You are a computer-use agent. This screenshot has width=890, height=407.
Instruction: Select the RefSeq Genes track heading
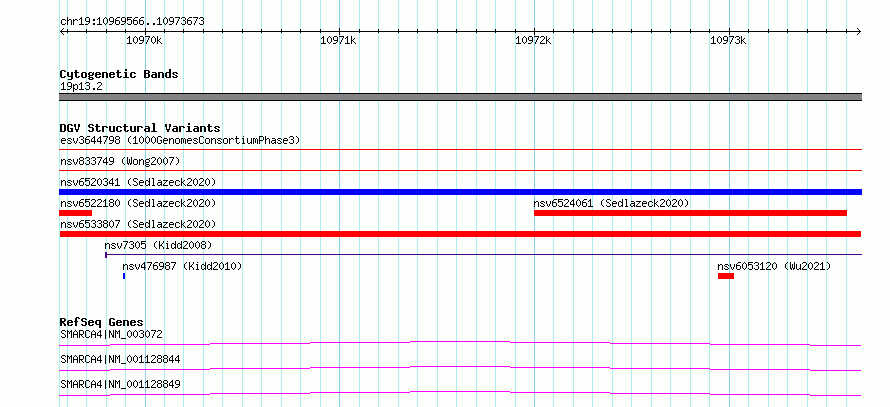coord(102,322)
